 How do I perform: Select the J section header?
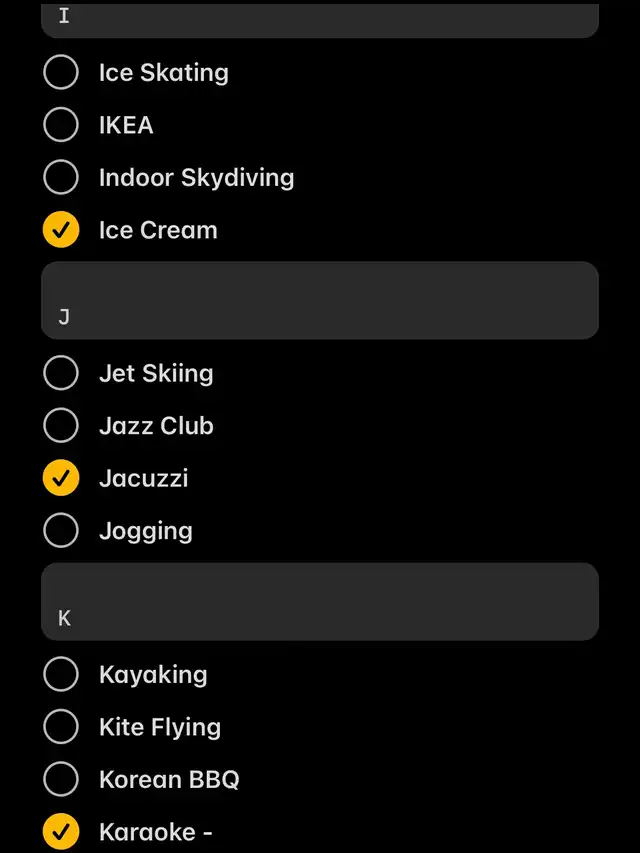coord(319,301)
